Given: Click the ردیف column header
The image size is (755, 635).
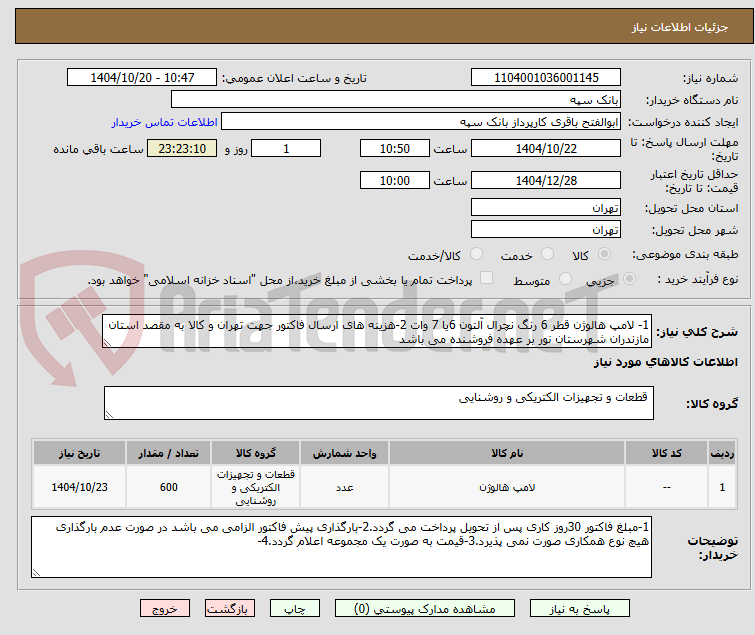Looking at the screenshot, I should [722, 453].
